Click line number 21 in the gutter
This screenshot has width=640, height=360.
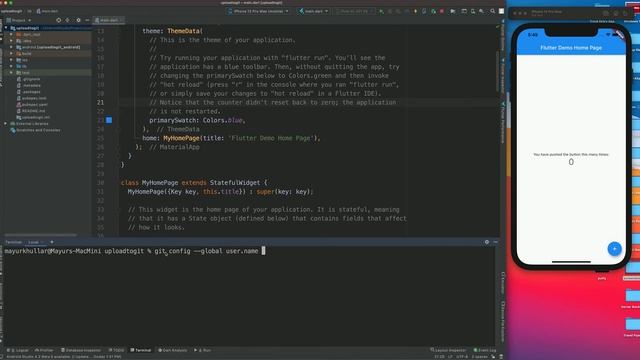tap(100, 102)
